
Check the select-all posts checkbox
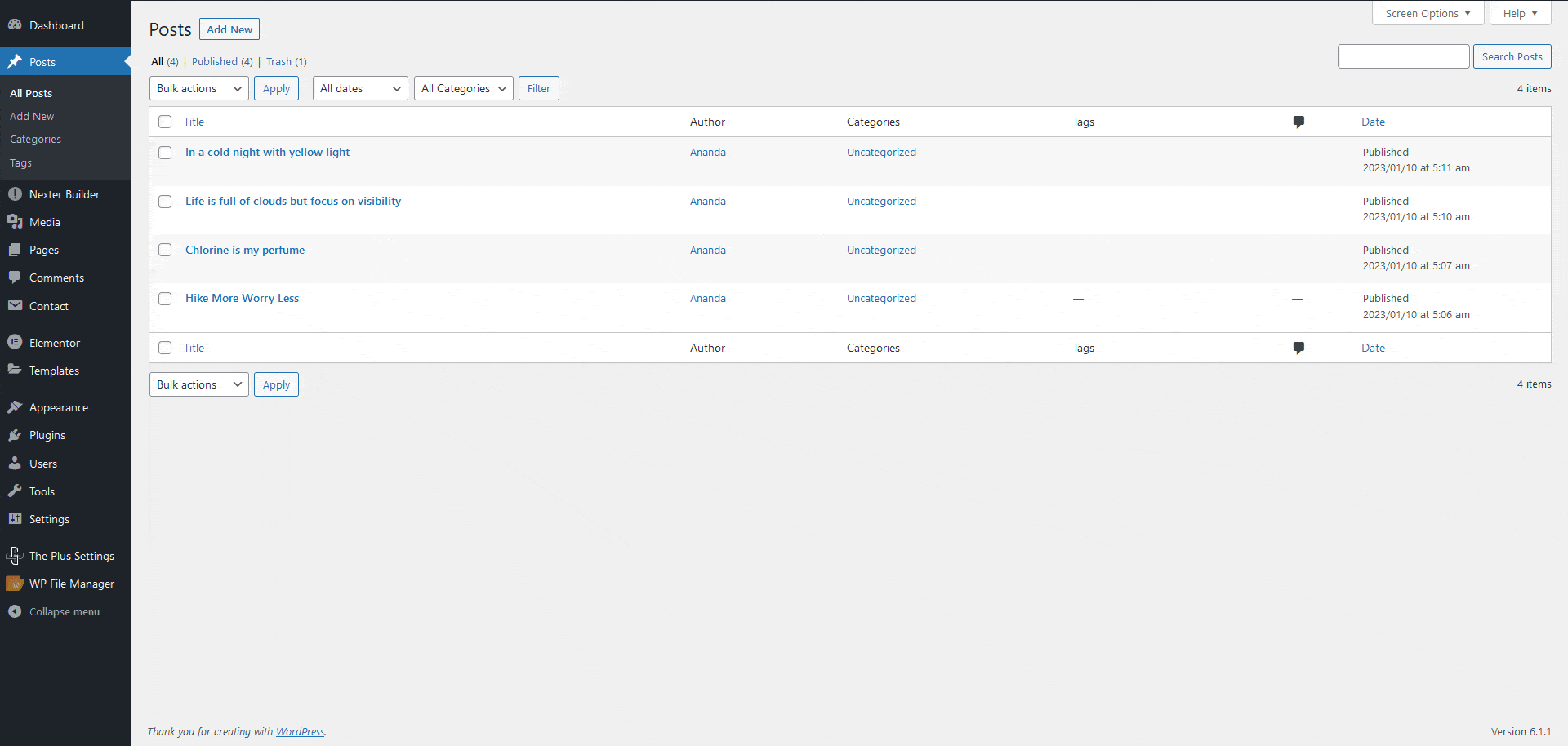click(x=165, y=122)
